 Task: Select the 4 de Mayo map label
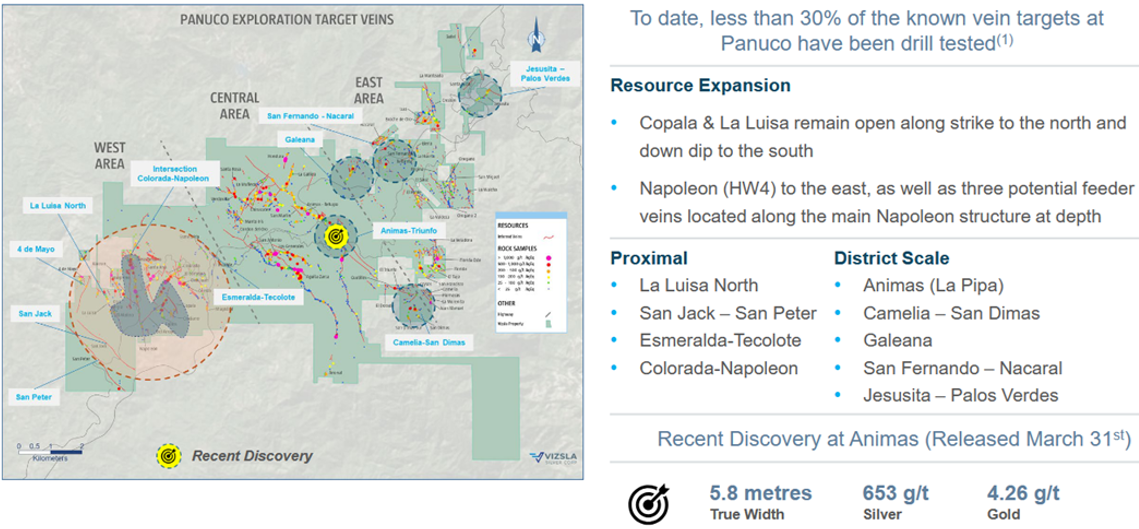(x=37, y=247)
